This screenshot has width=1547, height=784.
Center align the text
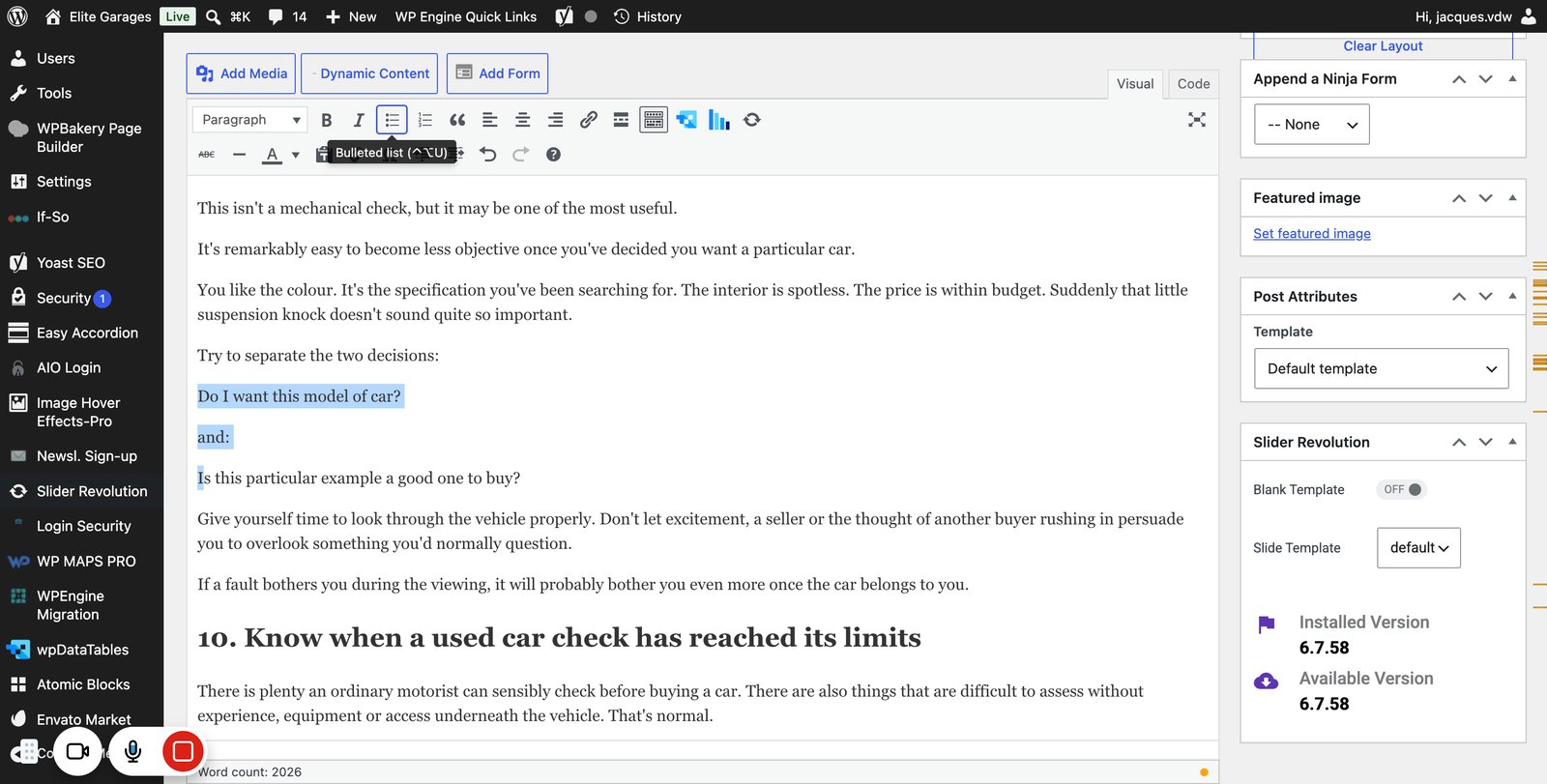coord(523,120)
